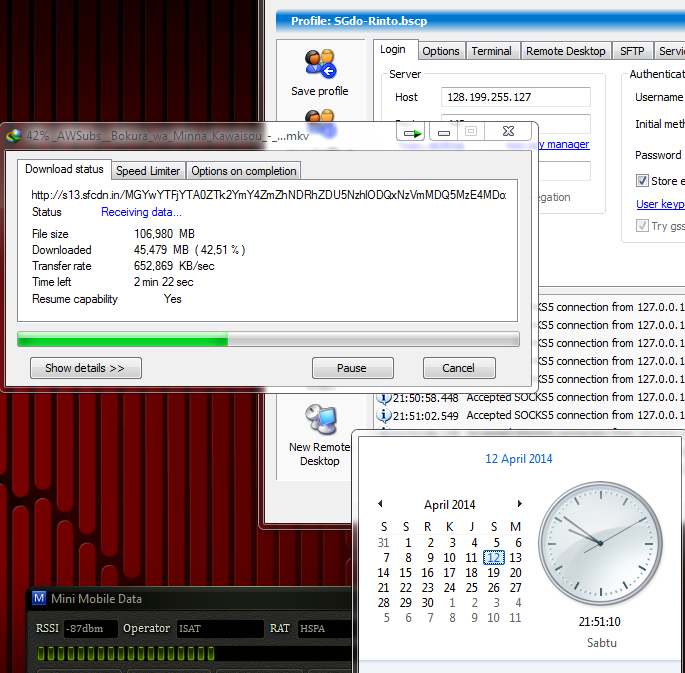The image size is (685, 673).
Task: Click the Resume capability Yes value
Action: 173,299
